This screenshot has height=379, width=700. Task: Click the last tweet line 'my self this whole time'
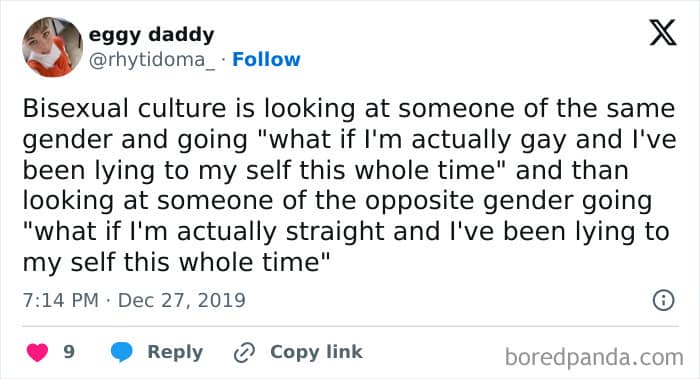[x=176, y=262]
